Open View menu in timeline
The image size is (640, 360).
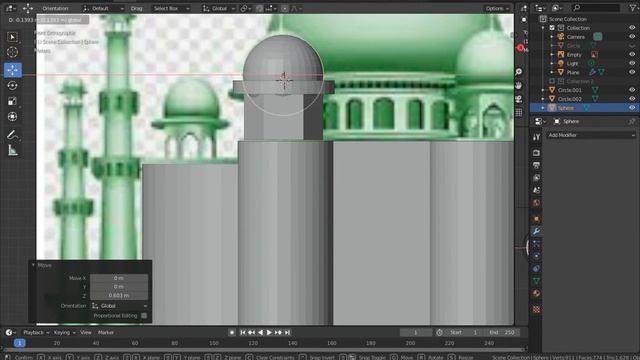coord(86,333)
